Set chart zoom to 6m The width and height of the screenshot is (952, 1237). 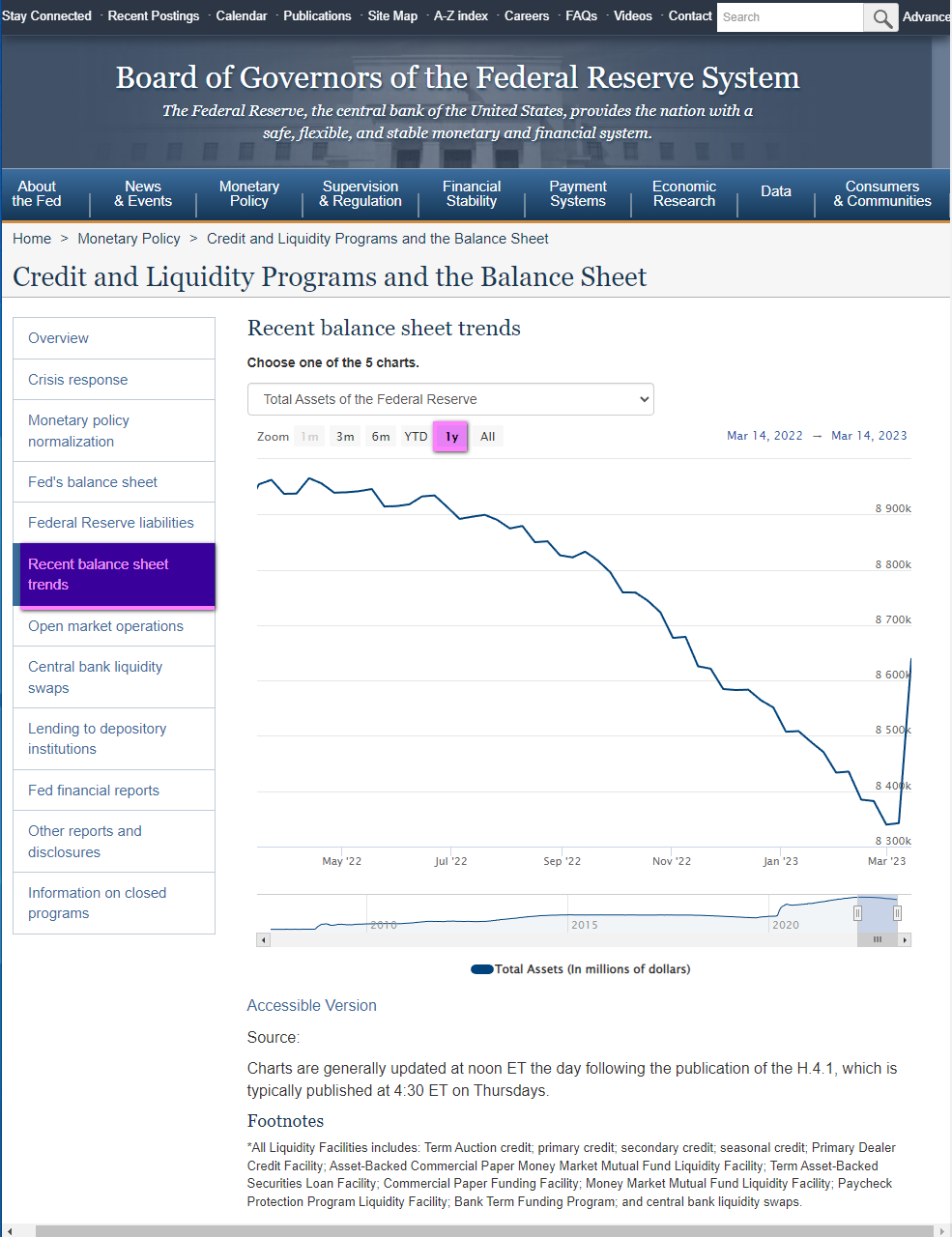click(381, 437)
